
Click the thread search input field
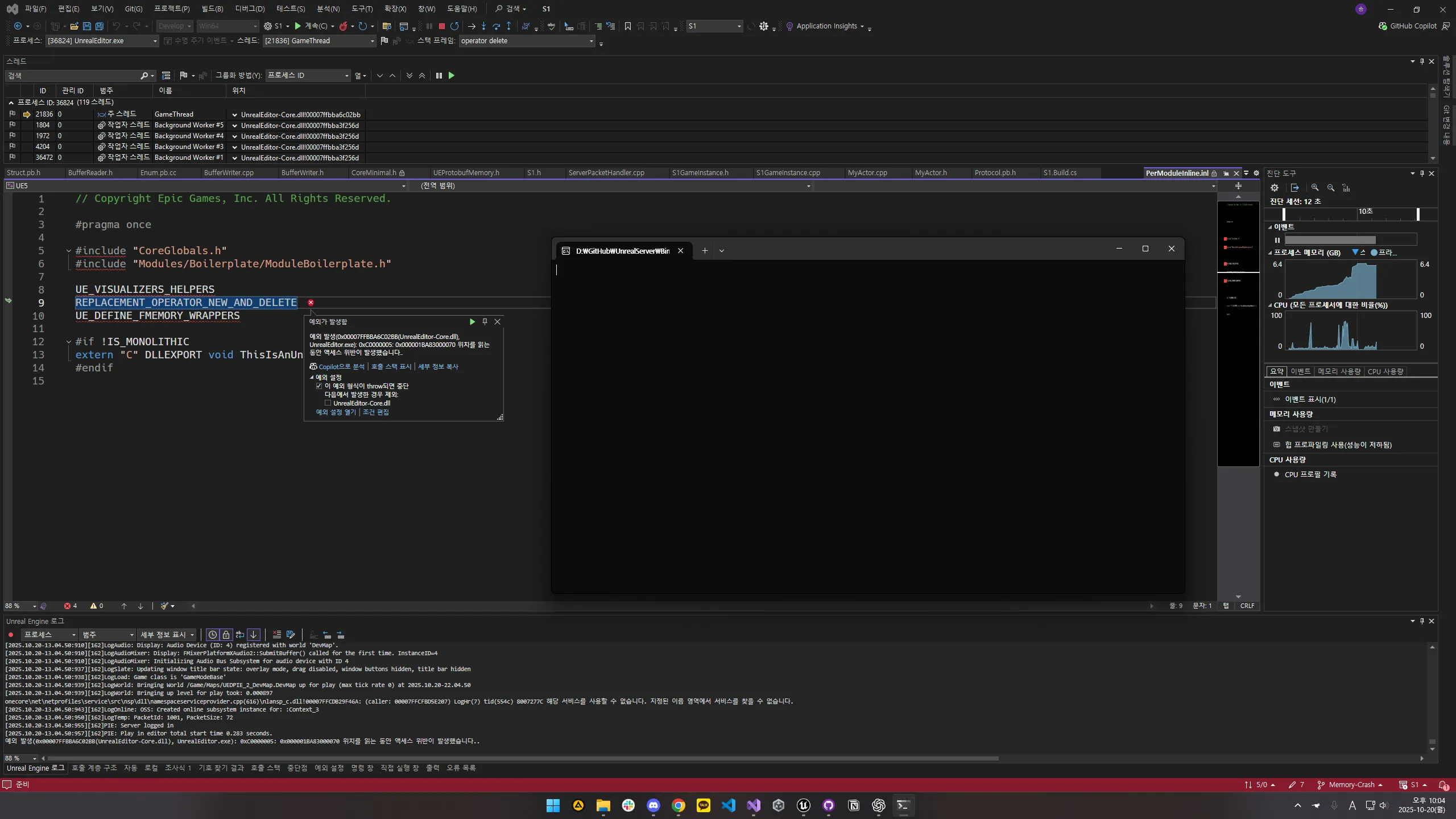pos(74,76)
